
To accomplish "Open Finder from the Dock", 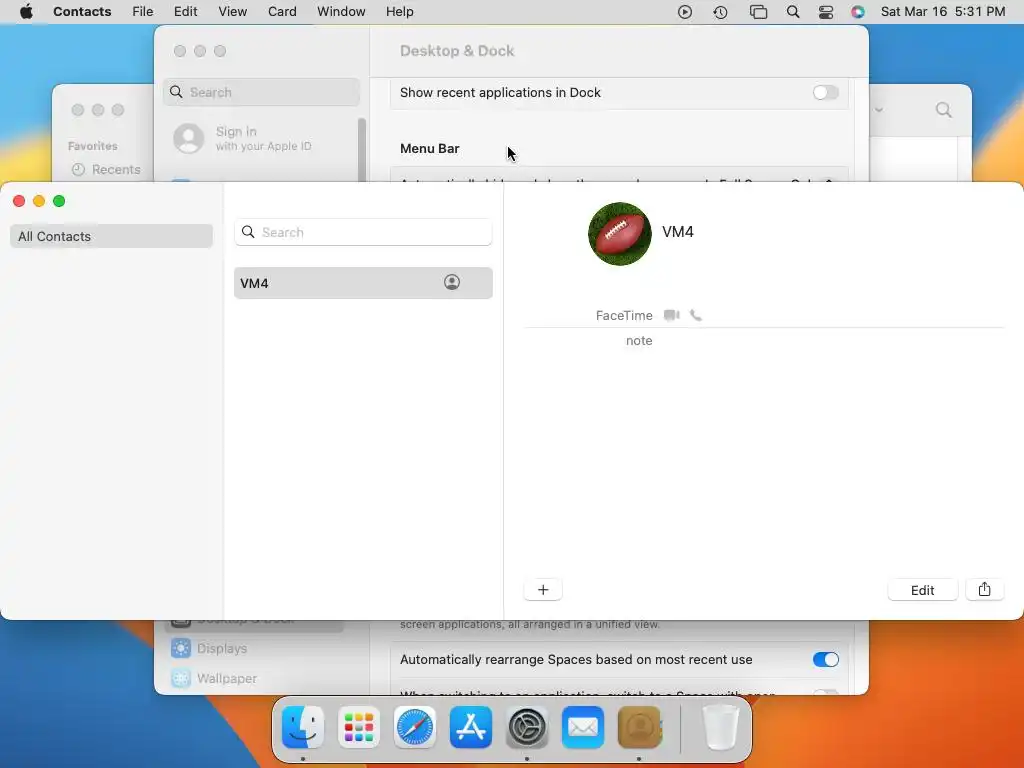I will (303, 727).
